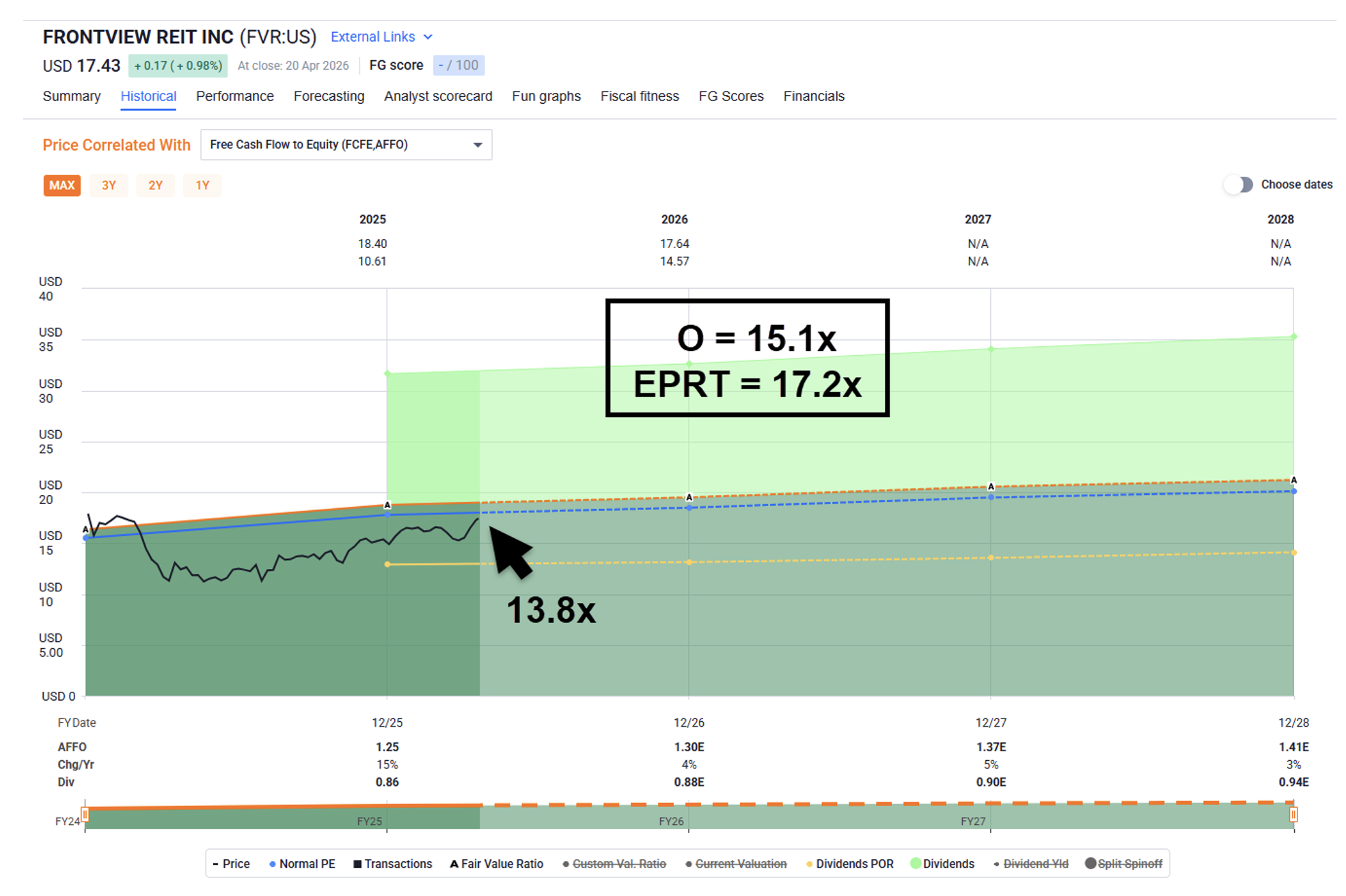Enable the Split Spinoff legend item
The image size is (1346, 896).
1129,864
